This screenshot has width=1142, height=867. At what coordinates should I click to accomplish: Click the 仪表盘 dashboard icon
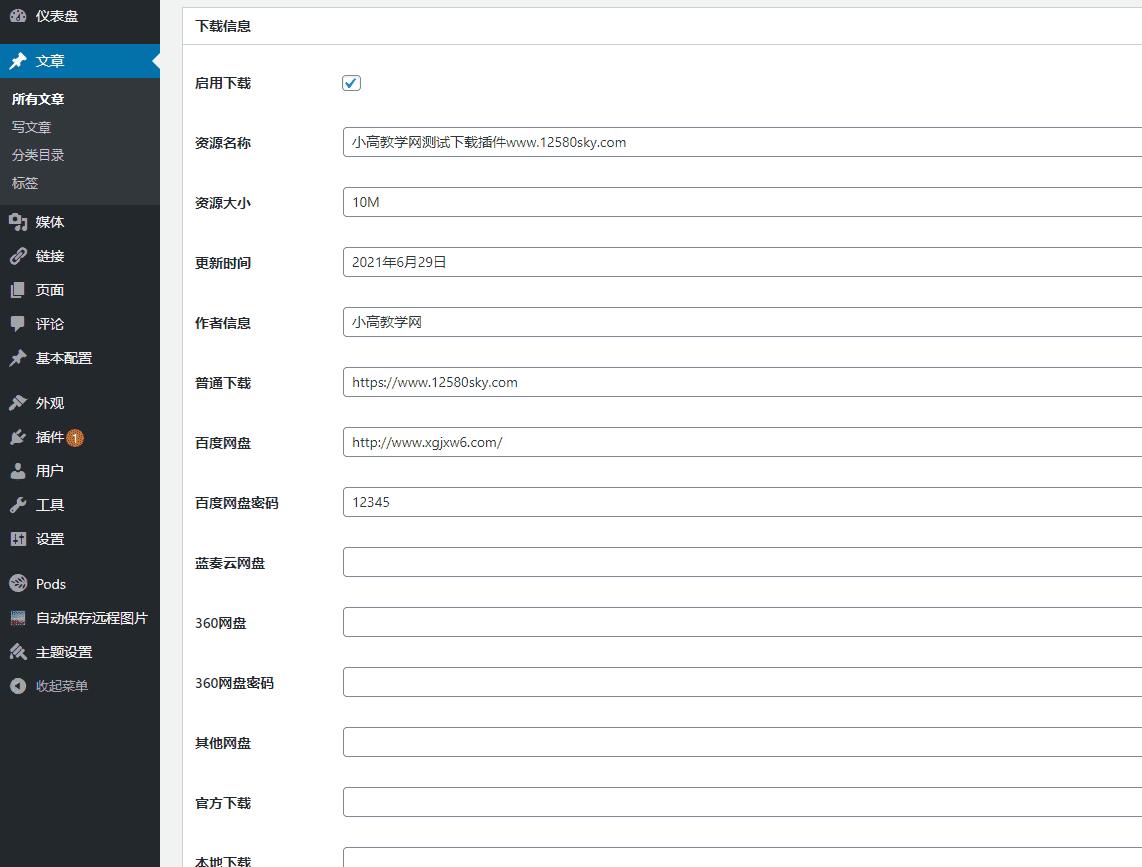coord(18,16)
